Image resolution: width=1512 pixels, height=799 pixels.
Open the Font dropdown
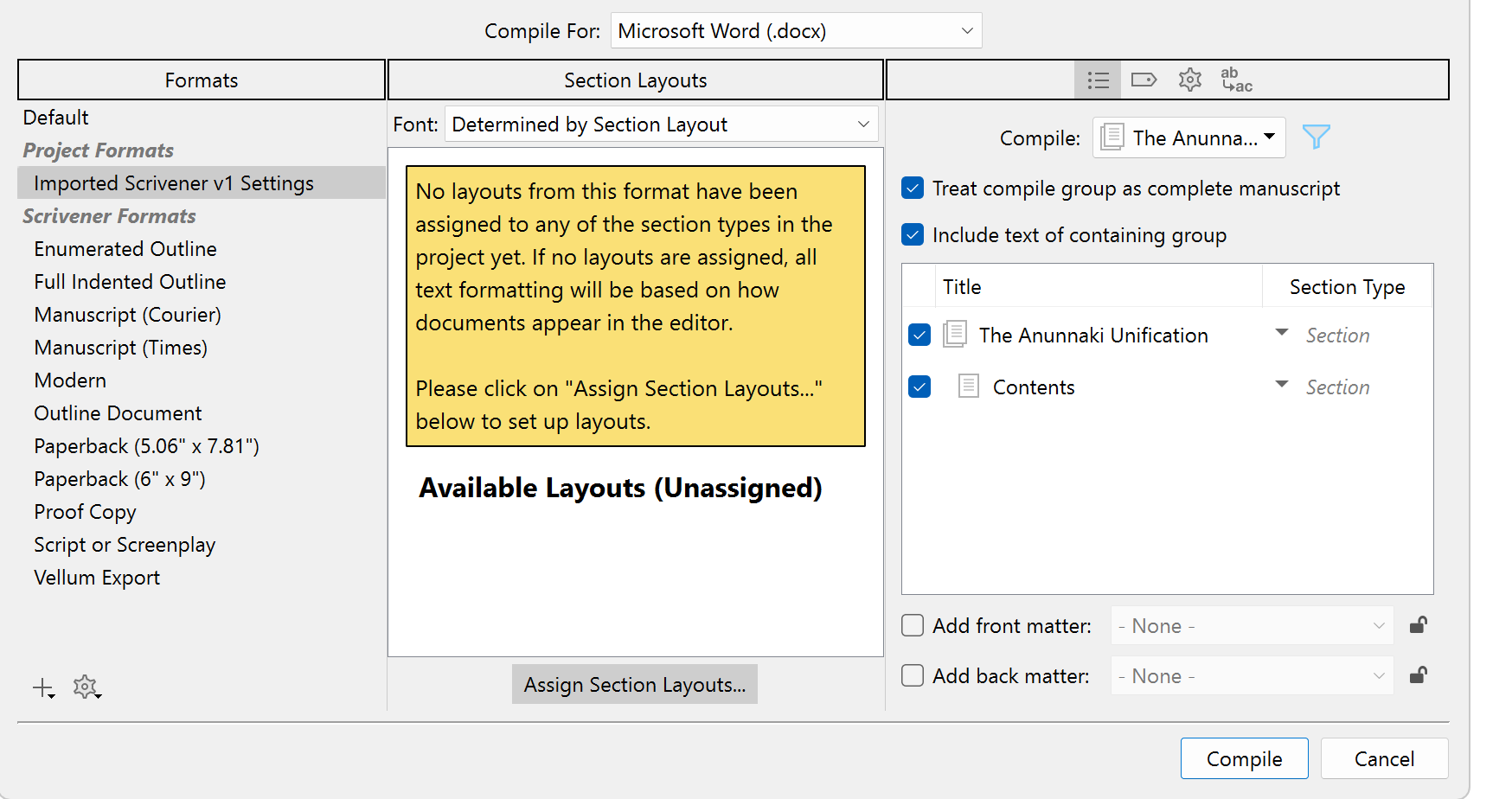[x=662, y=125]
